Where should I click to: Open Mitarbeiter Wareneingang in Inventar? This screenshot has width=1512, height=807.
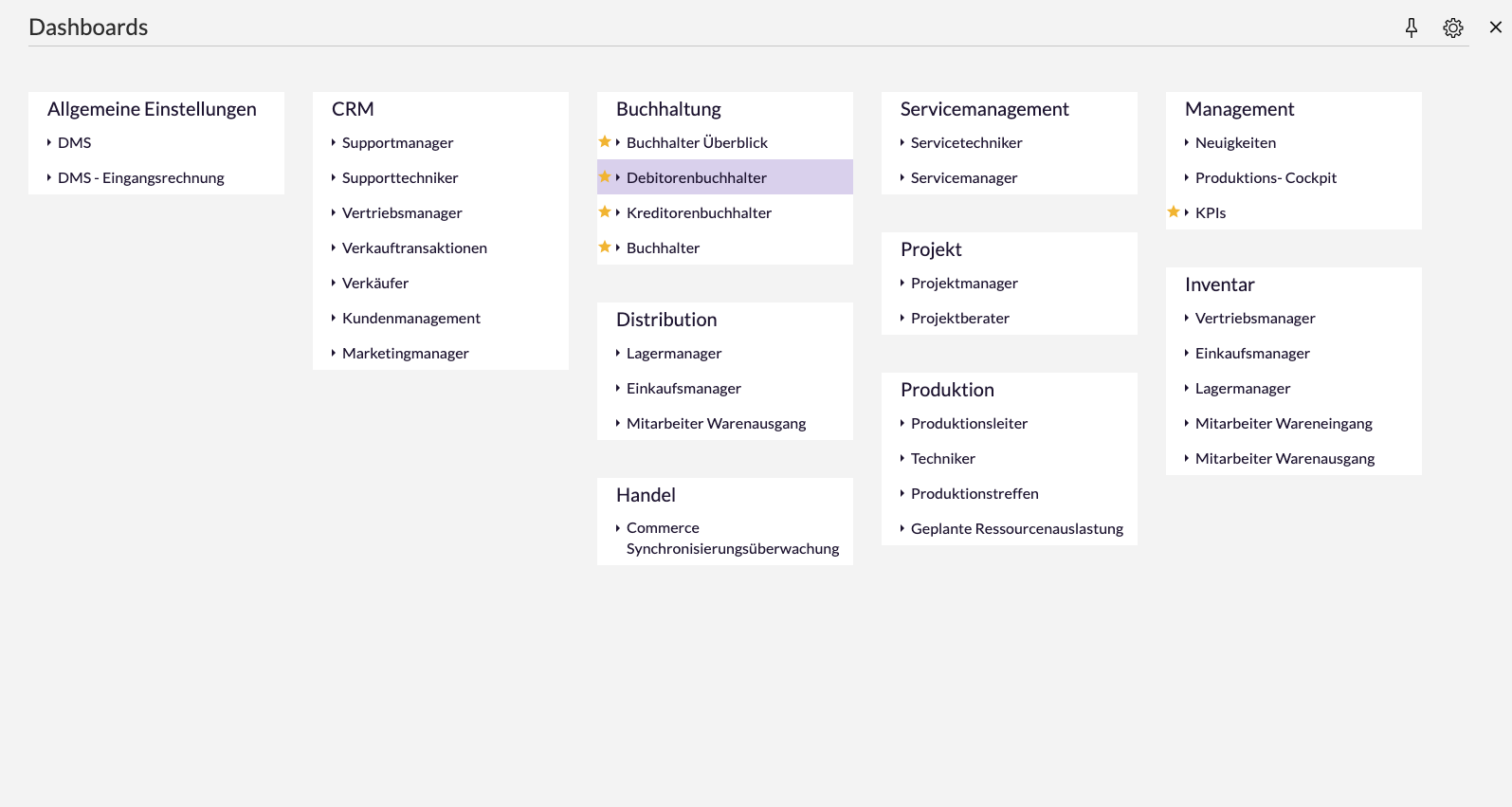point(1284,423)
